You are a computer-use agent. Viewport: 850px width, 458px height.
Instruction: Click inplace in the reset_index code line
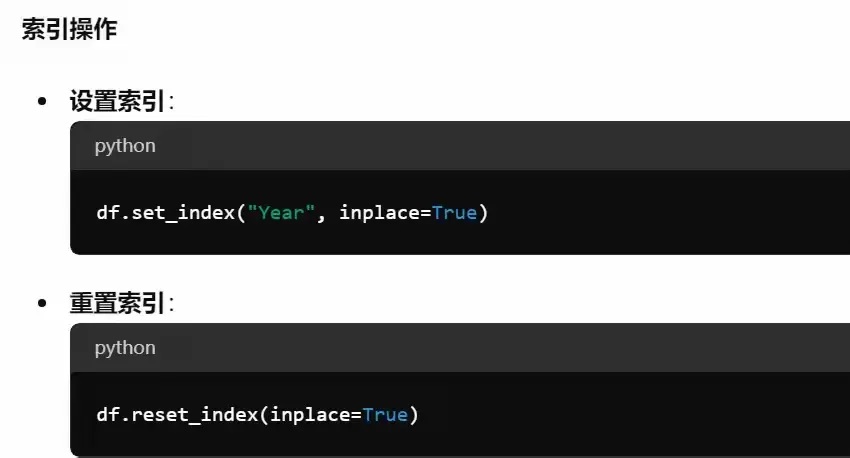click(310, 414)
